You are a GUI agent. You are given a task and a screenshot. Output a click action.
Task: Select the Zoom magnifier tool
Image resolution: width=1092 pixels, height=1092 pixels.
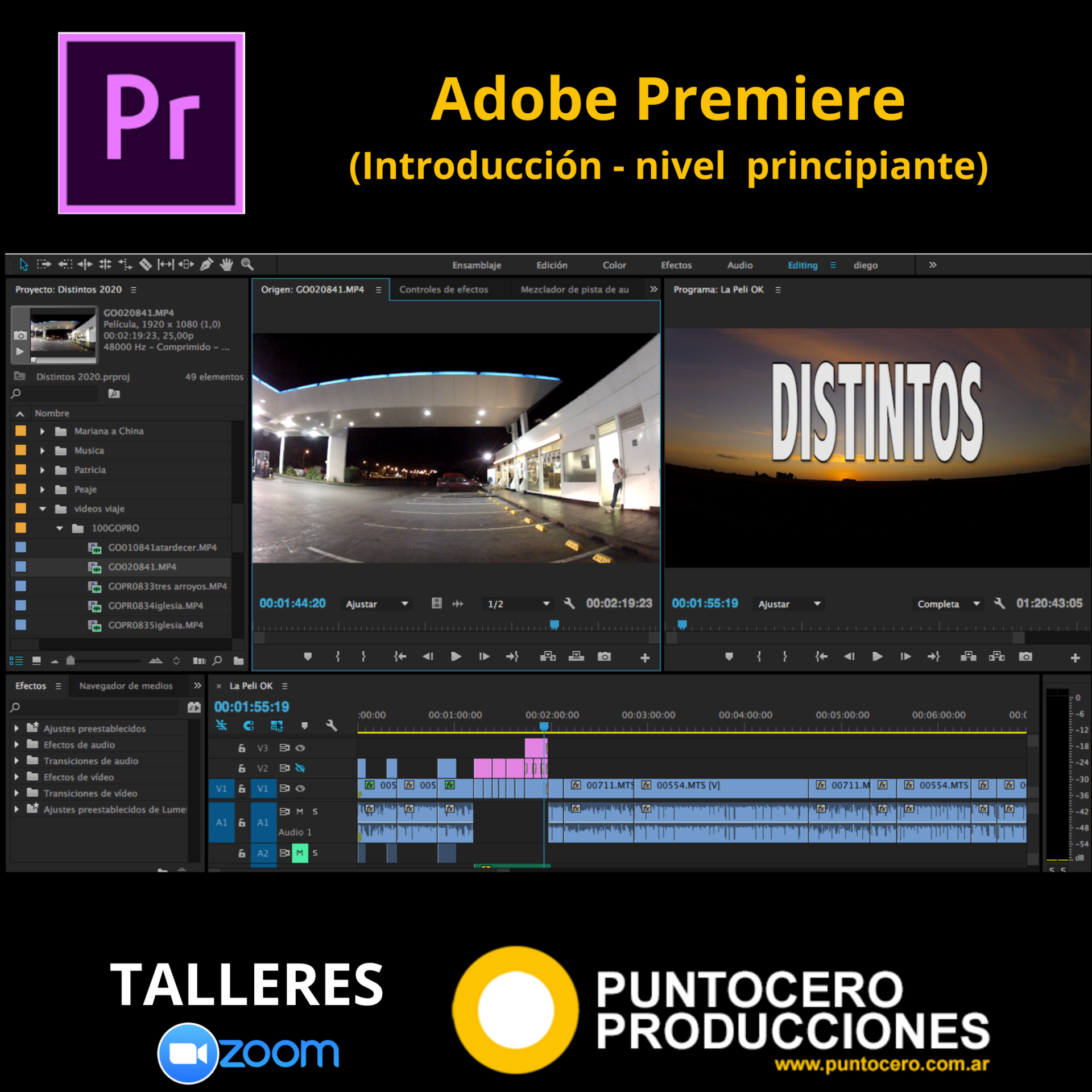point(247,264)
